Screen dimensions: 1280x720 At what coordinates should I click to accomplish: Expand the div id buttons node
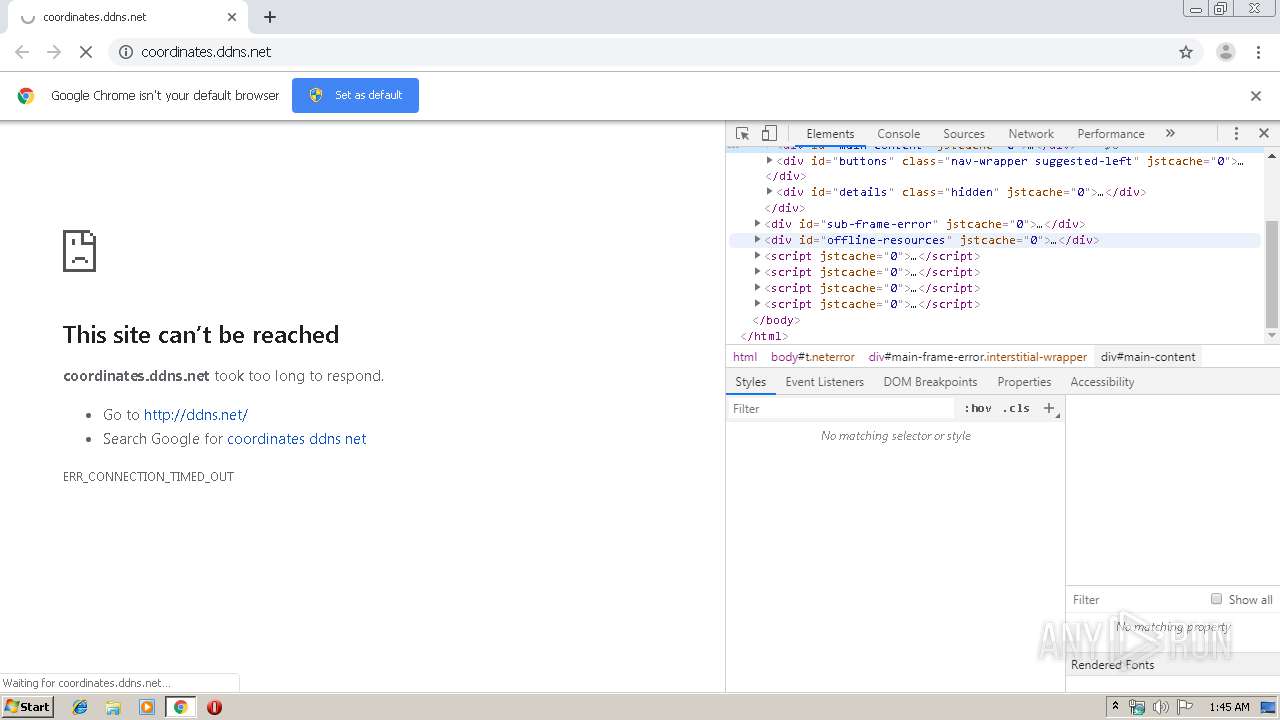click(769, 160)
